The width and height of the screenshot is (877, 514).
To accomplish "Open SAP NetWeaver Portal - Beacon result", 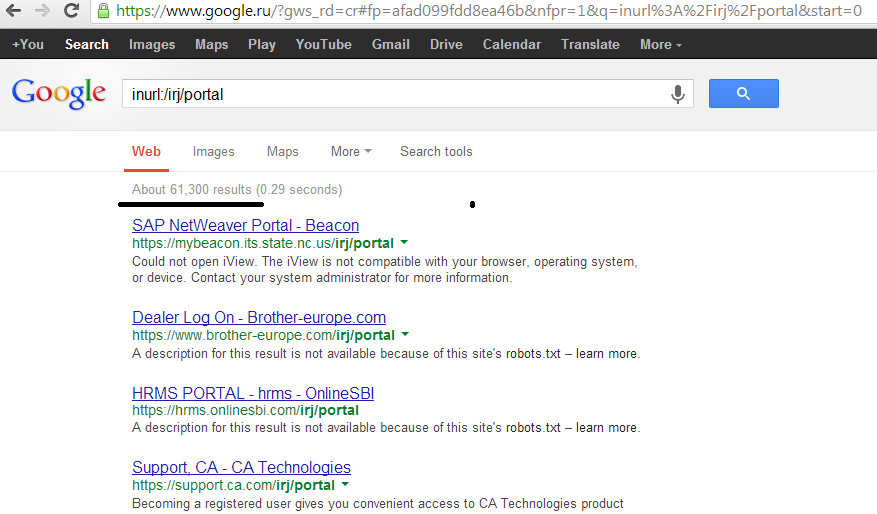I will (x=246, y=225).
